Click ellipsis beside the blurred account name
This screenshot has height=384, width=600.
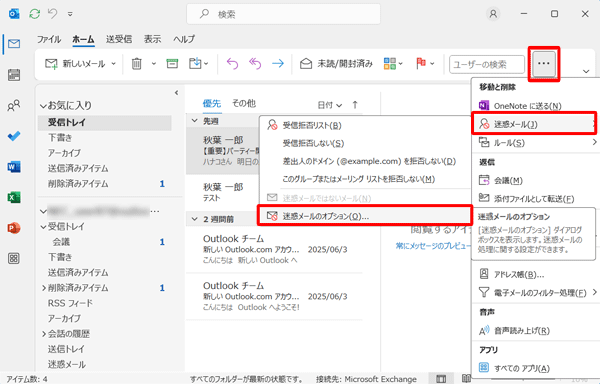(155, 211)
